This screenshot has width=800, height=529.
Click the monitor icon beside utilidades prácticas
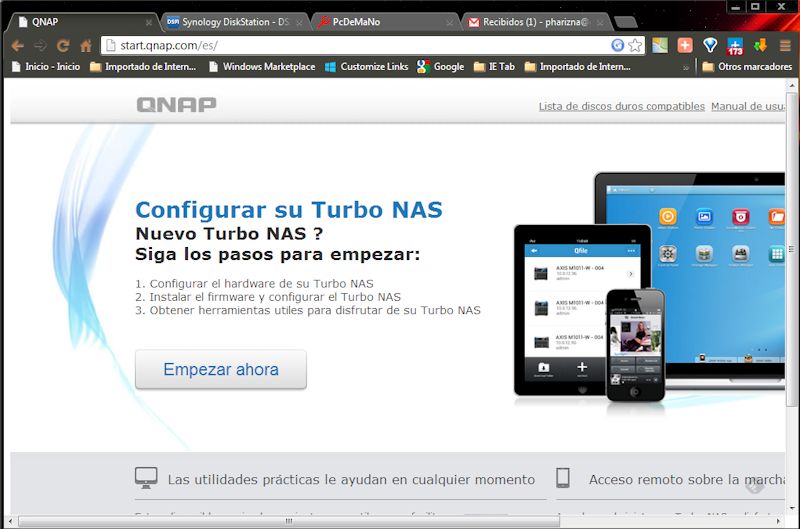click(146, 478)
